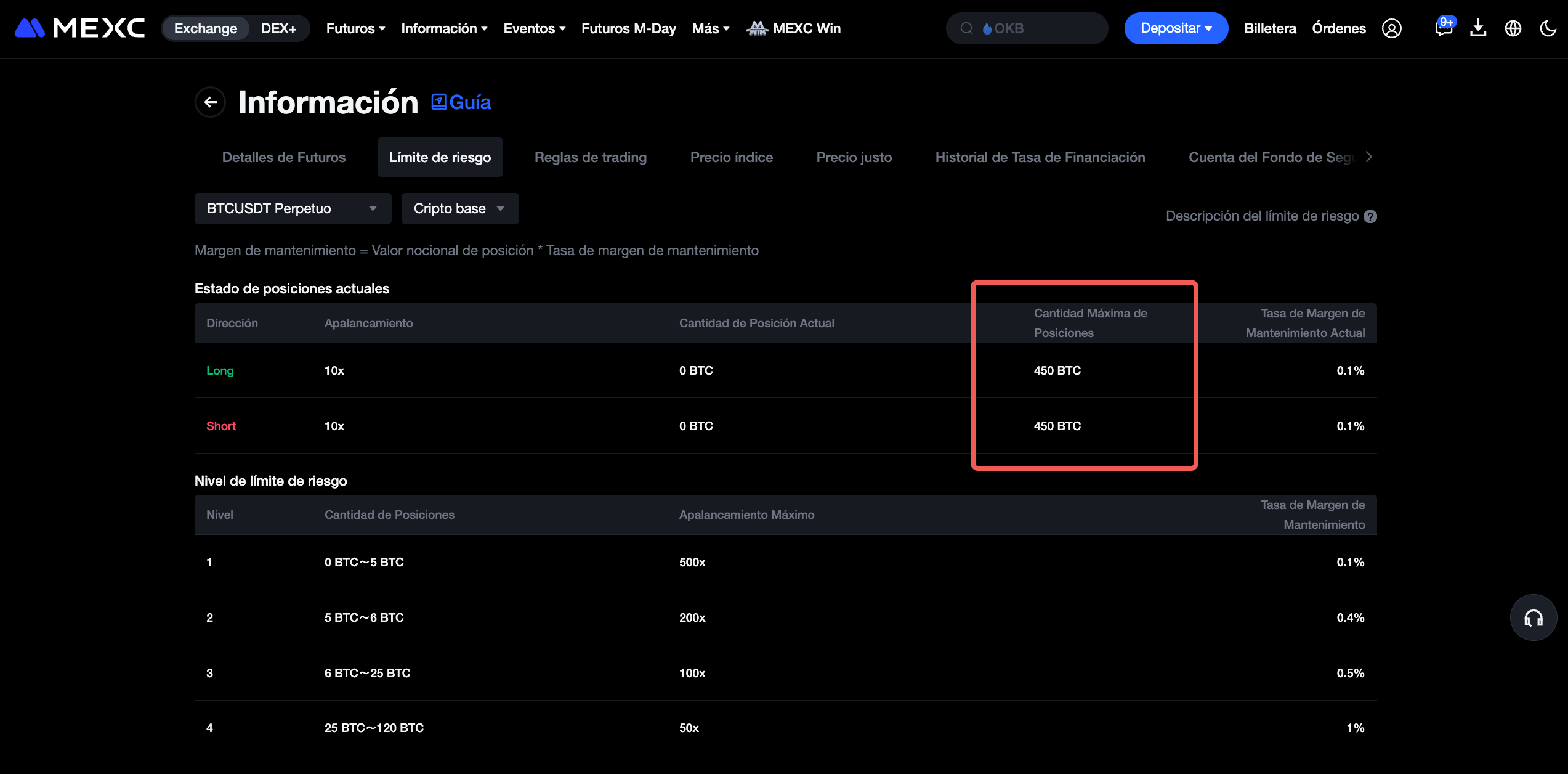Screen dimensions: 1568x774
Task: Open the Precio justo tab
Action: pyautogui.click(x=854, y=157)
